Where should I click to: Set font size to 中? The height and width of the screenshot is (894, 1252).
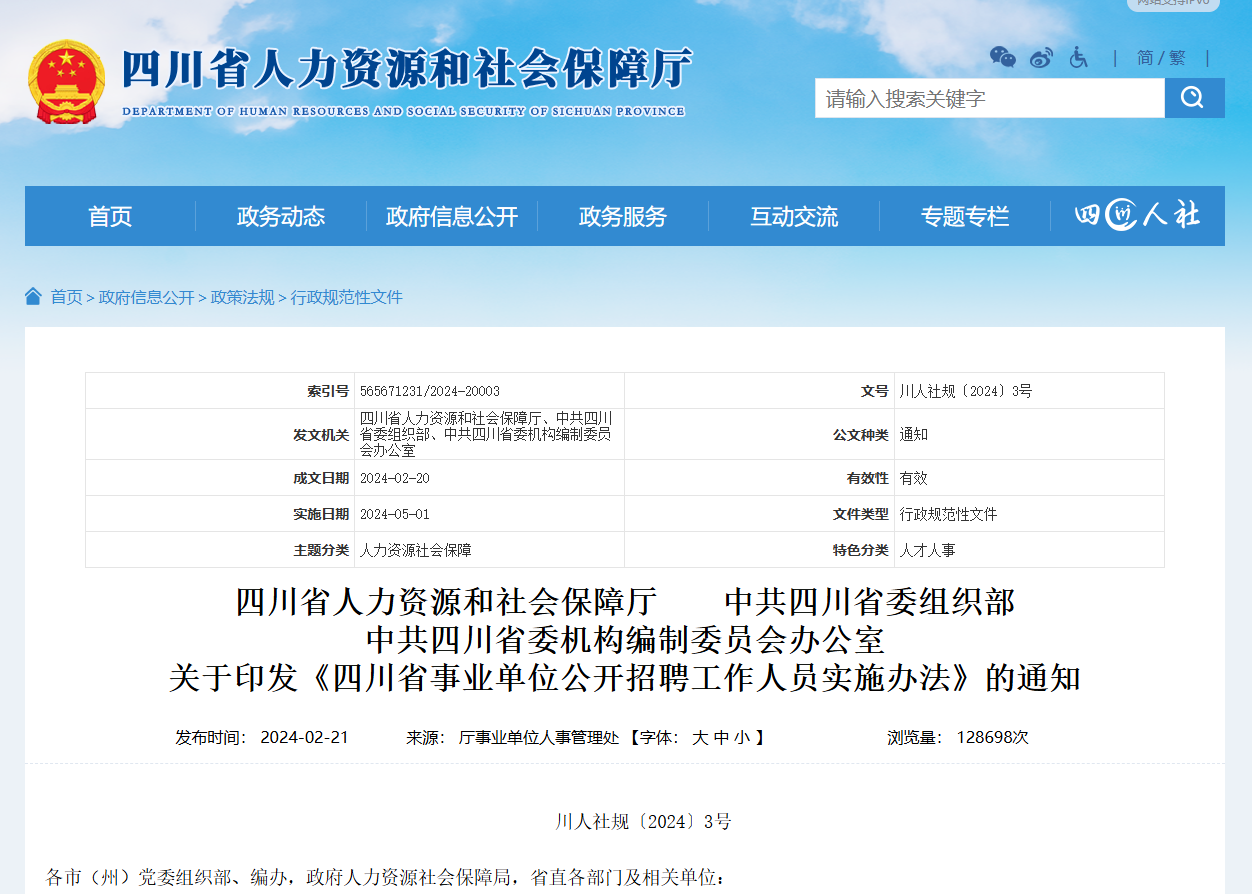click(721, 738)
